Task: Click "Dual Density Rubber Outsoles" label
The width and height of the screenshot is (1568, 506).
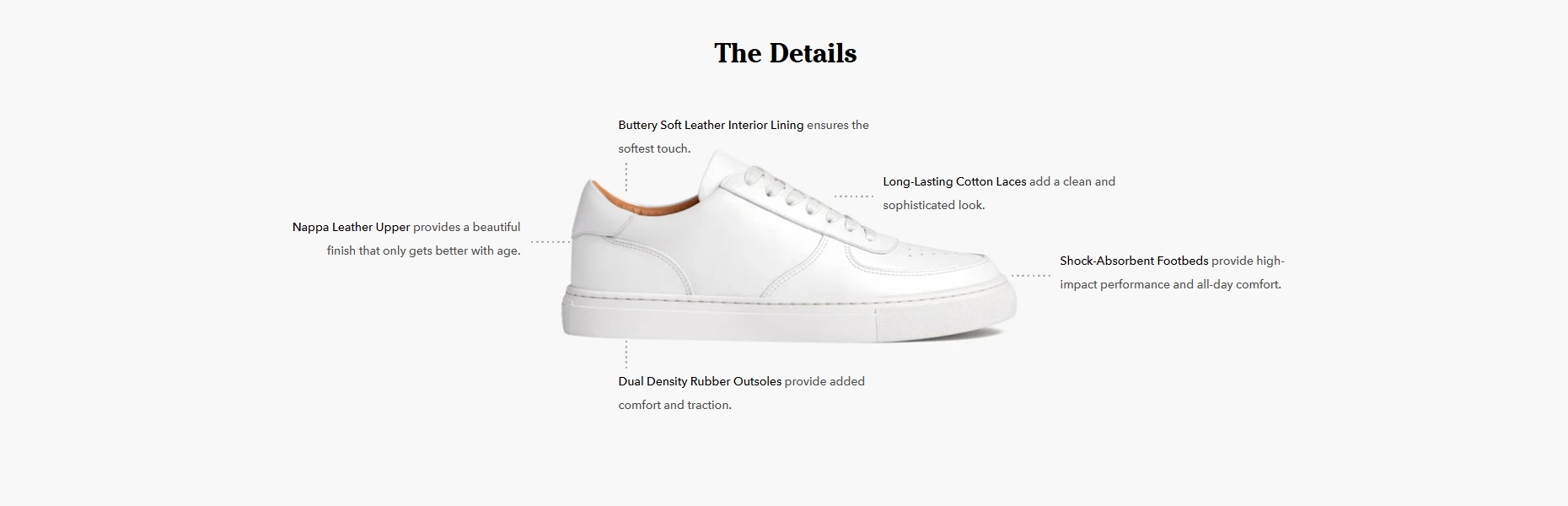Action: [x=700, y=381]
